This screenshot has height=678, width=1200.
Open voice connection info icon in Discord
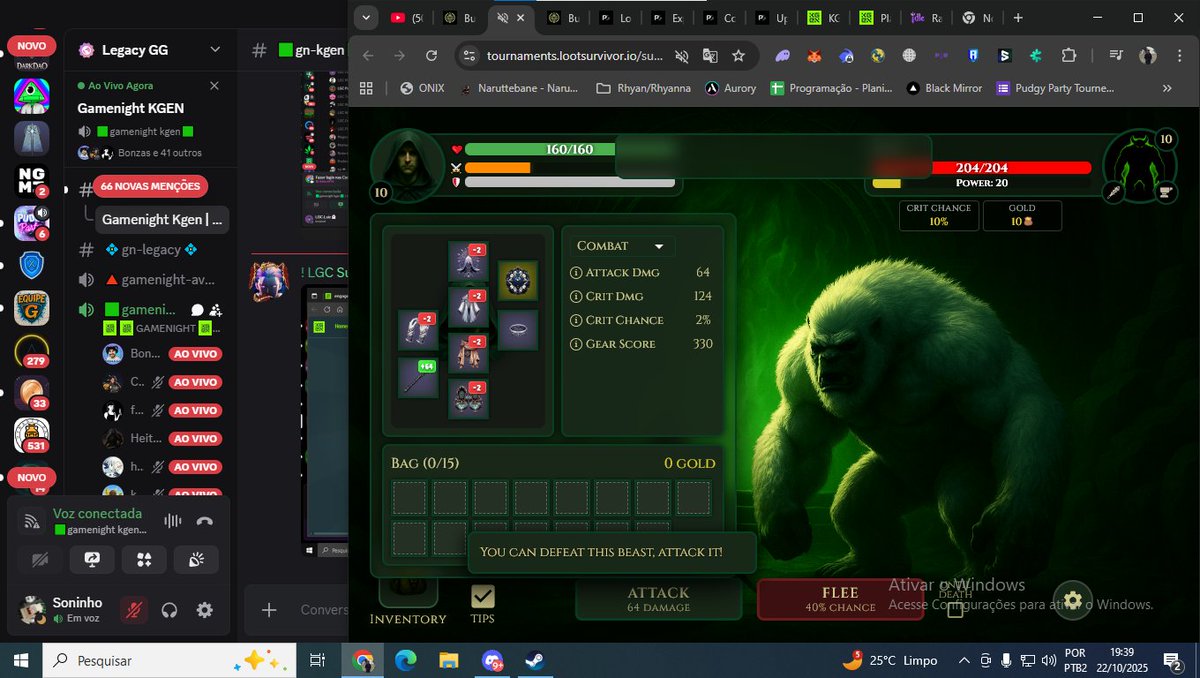tap(32, 521)
